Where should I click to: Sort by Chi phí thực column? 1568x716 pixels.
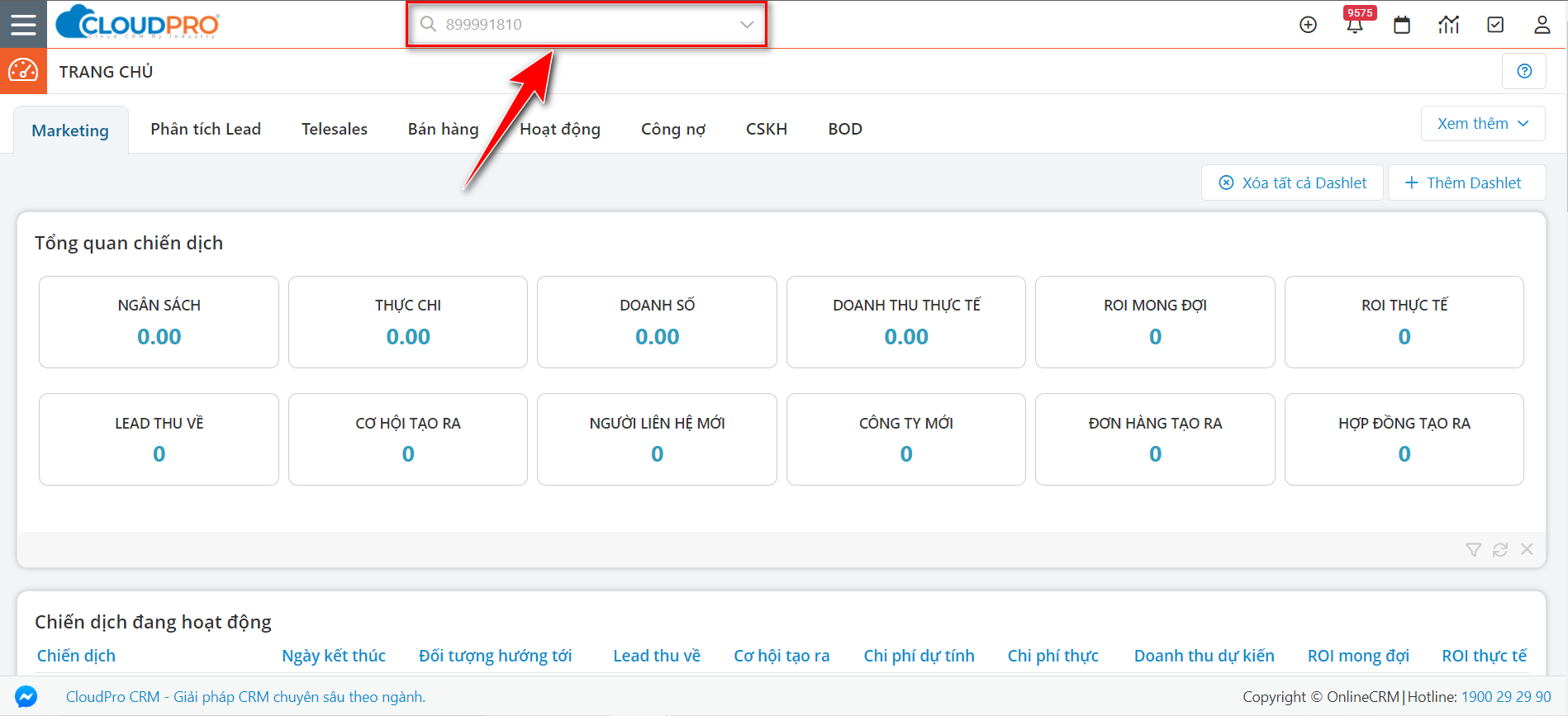(1052, 656)
